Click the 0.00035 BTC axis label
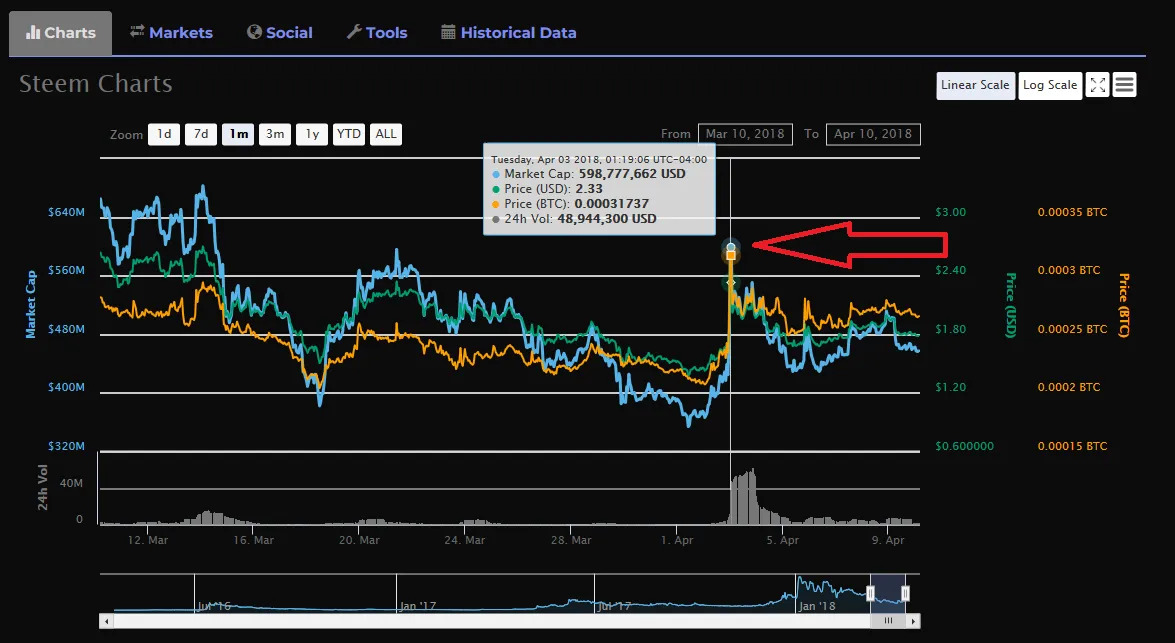Screen dimensions: 1175x643 [x=1072, y=212]
